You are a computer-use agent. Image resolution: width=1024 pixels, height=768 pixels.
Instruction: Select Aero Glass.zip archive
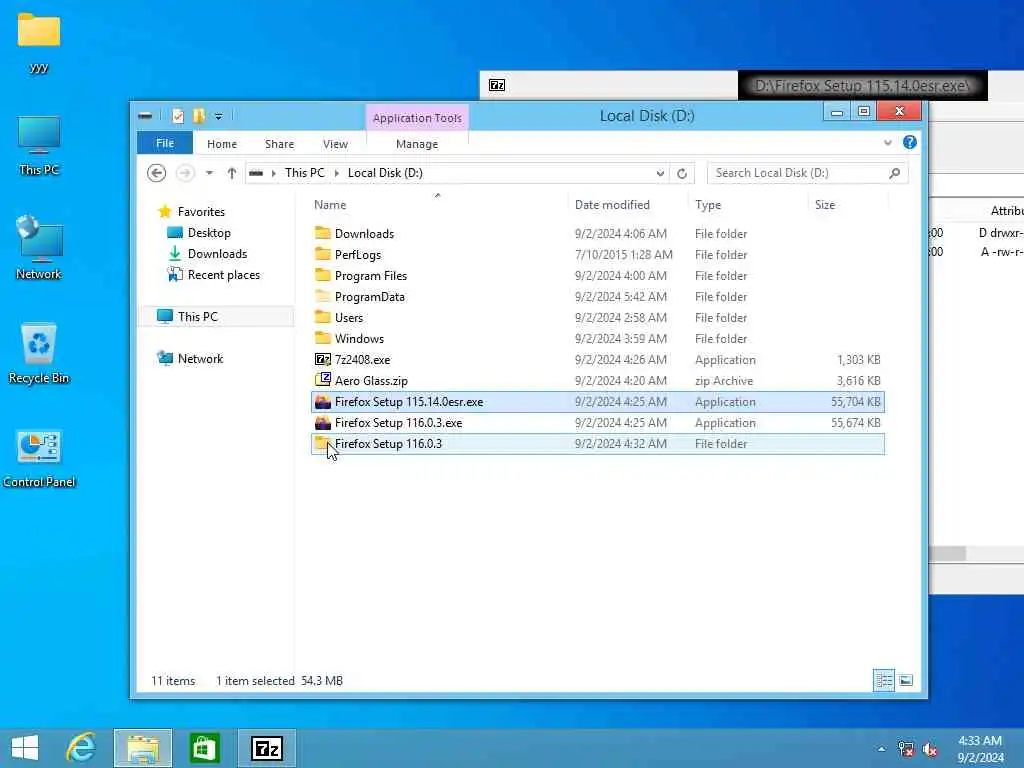[x=598, y=381]
